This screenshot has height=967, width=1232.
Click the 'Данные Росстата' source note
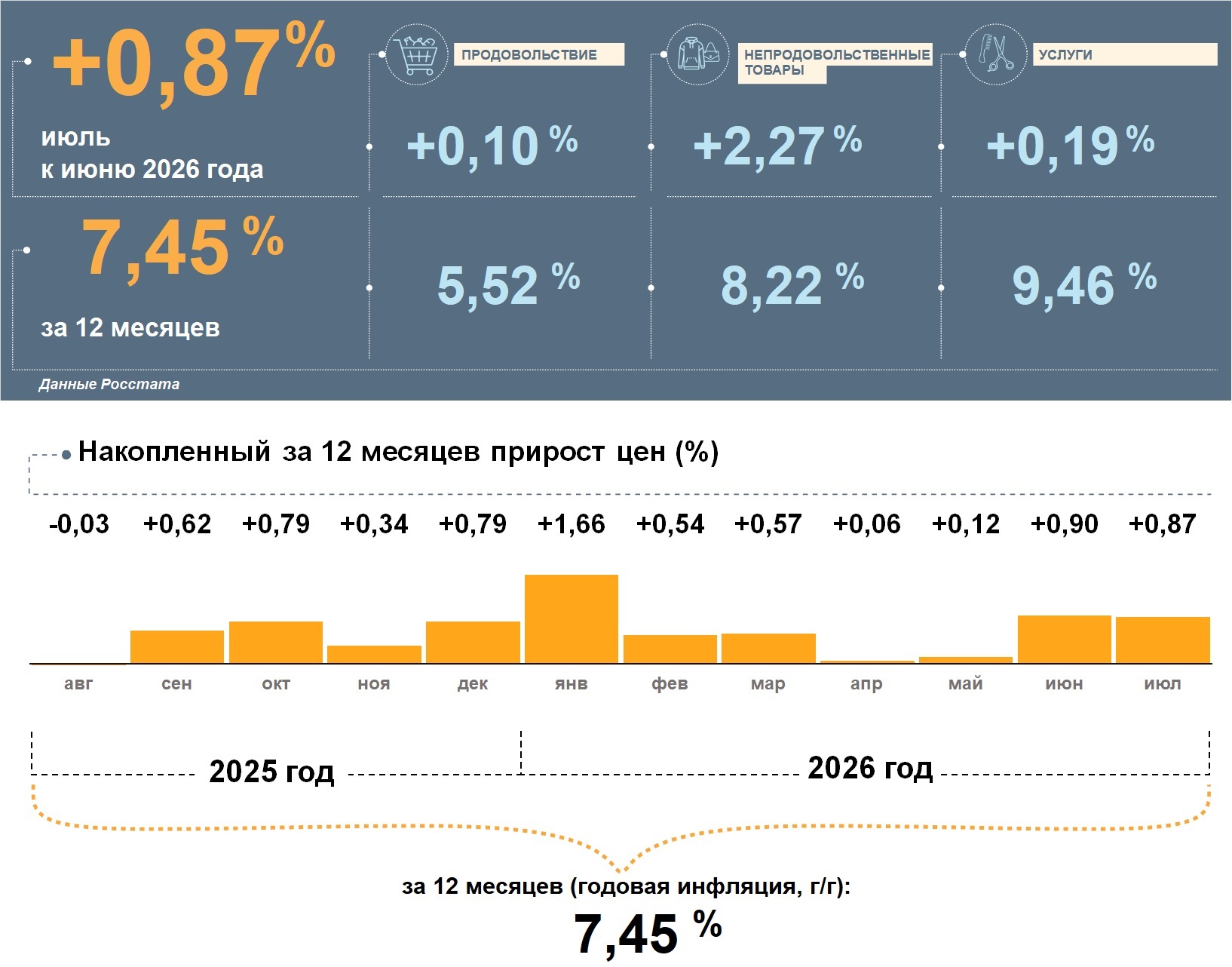109,384
